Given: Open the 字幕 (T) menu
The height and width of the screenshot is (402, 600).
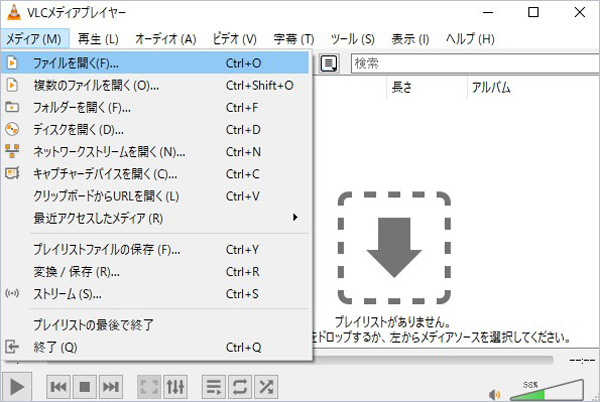Looking at the screenshot, I should 294,39.
